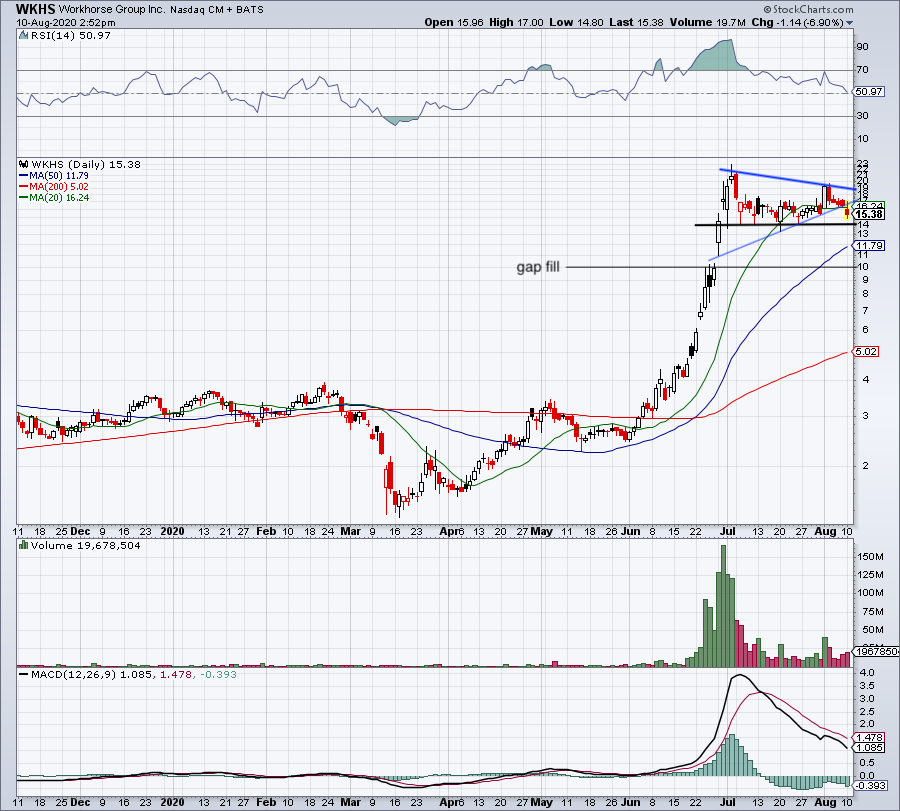Click the Workhorse Group Inc. company name
900x811 pixels.
point(112,10)
